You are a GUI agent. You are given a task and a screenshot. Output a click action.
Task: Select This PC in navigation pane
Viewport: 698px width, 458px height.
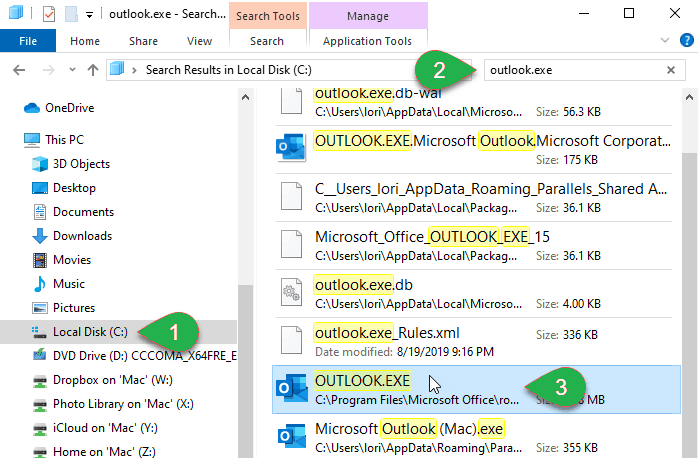[x=64, y=140]
